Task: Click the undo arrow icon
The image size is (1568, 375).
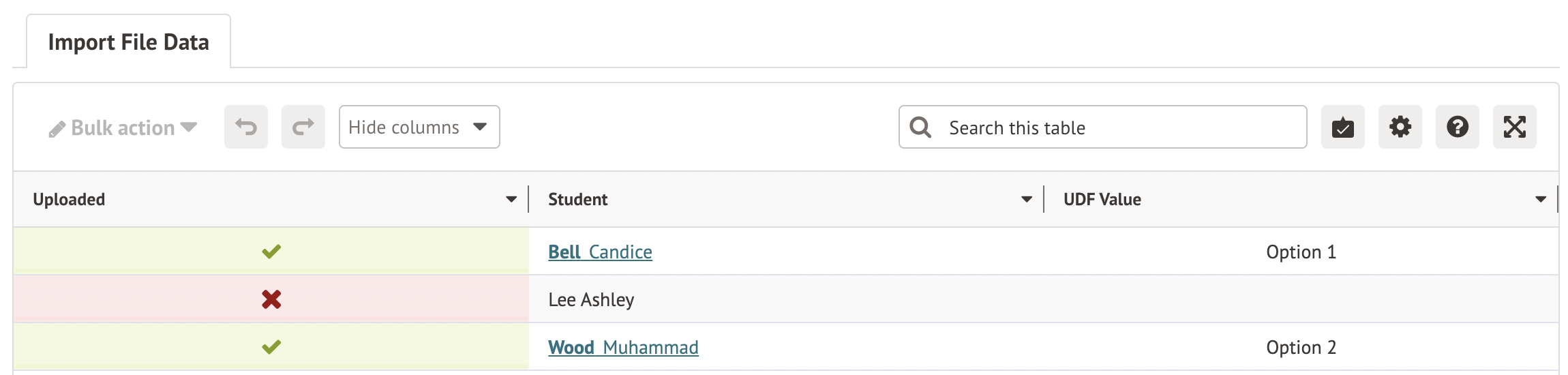Action: click(246, 127)
